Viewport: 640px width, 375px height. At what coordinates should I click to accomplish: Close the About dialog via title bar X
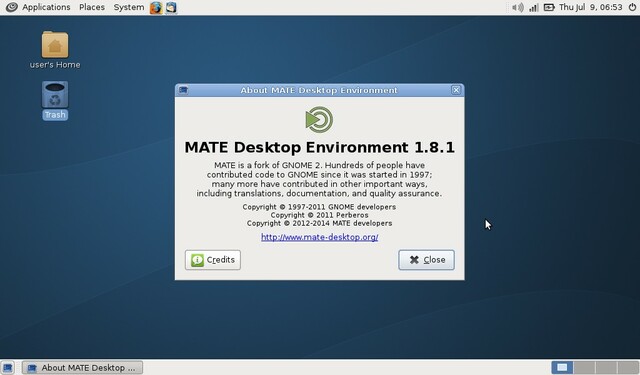[x=456, y=90]
